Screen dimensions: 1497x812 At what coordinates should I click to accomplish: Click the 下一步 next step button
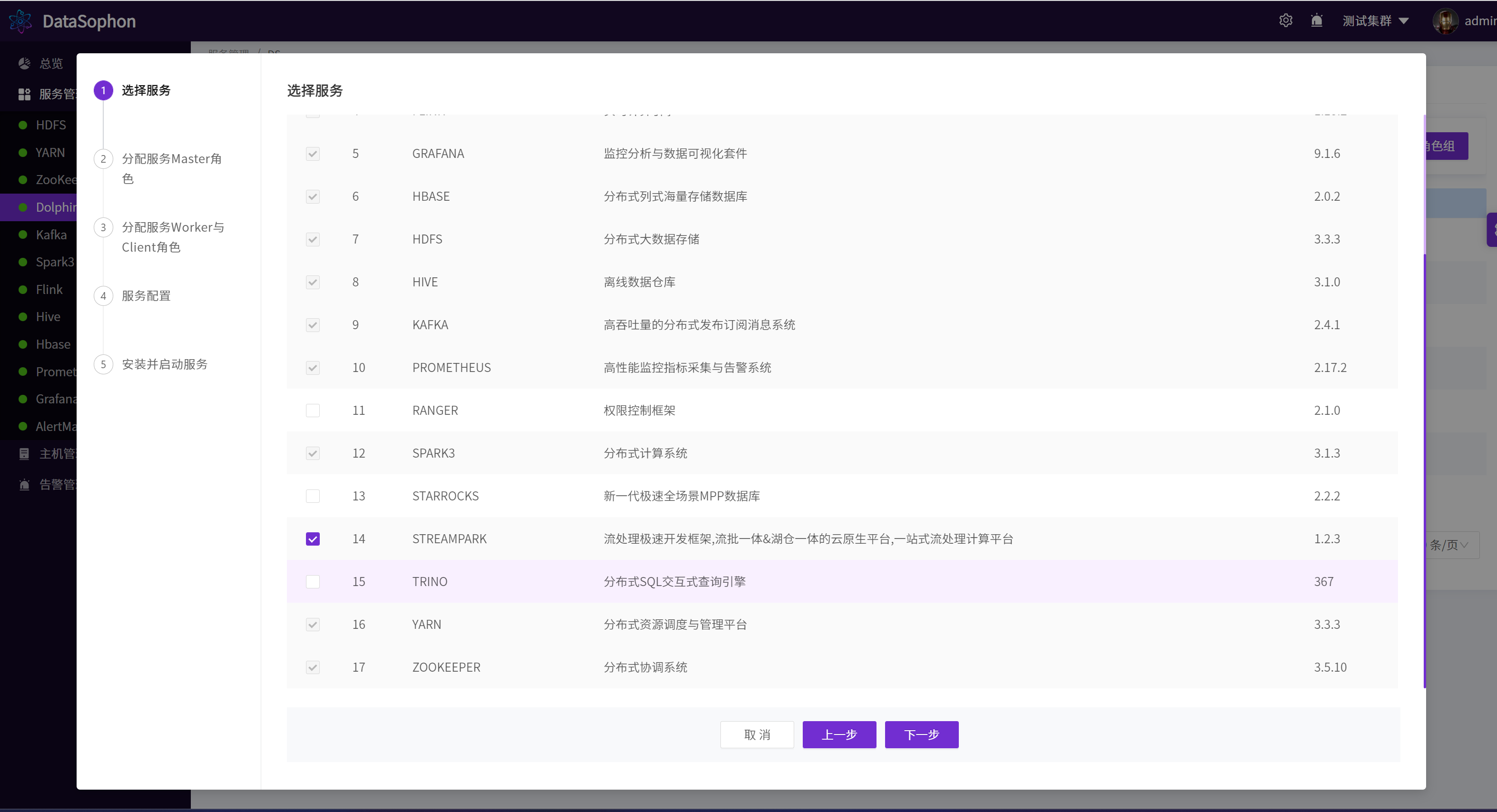(922, 734)
